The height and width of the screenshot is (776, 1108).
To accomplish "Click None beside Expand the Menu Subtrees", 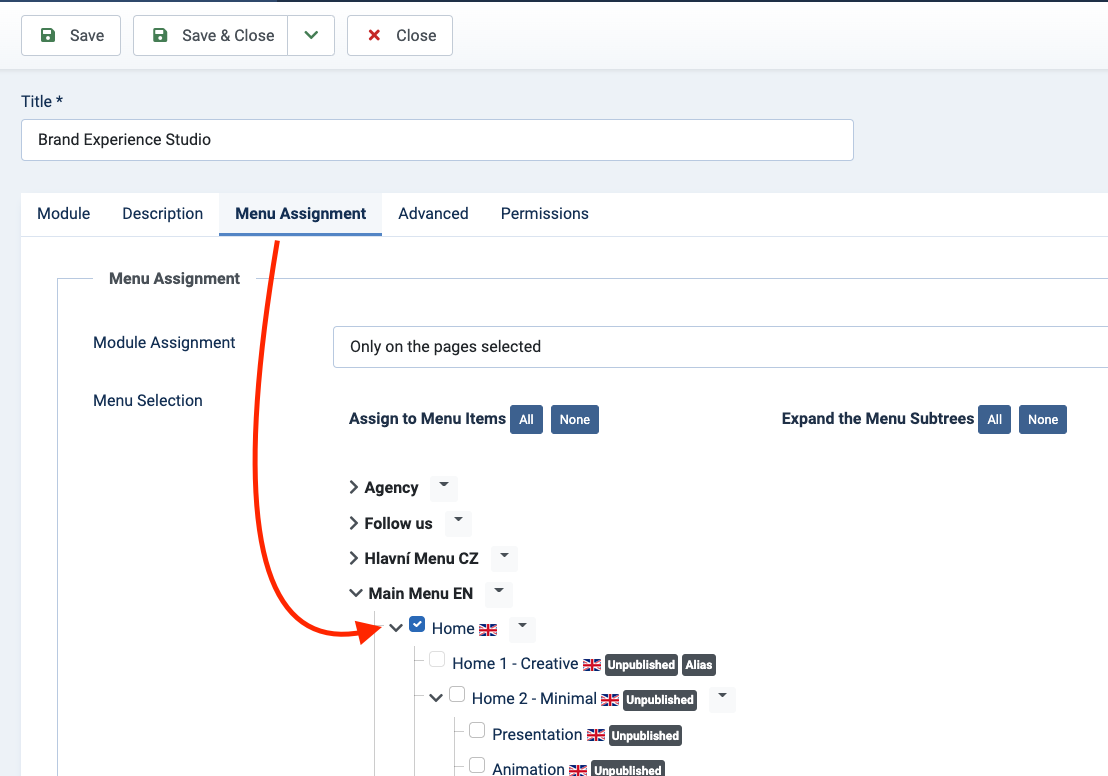I will (1043, 420).
